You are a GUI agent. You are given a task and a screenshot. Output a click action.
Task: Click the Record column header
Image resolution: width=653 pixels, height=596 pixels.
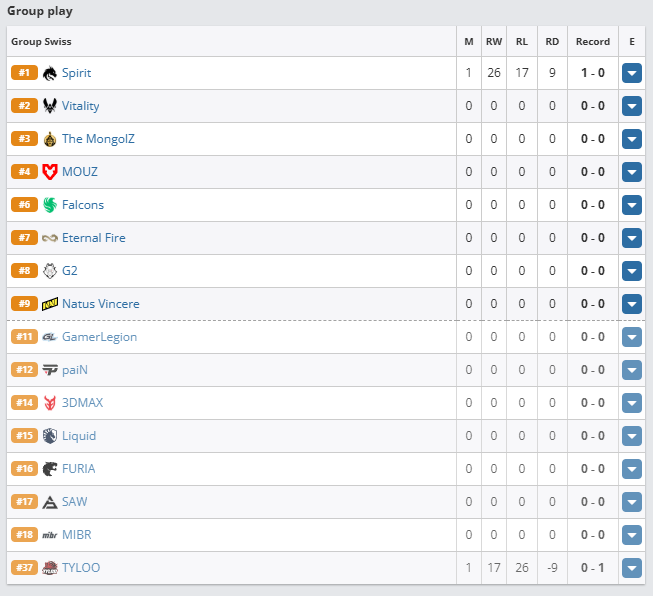(593, 42)
